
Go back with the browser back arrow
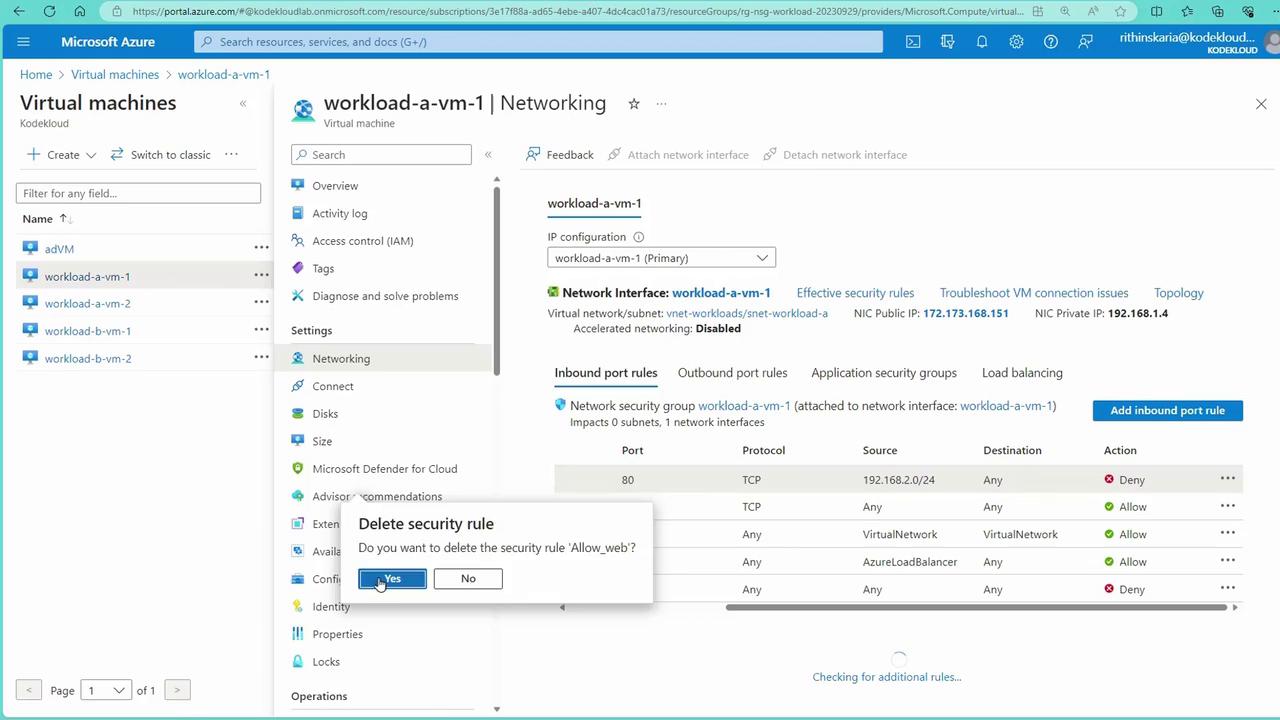(19, 11)
